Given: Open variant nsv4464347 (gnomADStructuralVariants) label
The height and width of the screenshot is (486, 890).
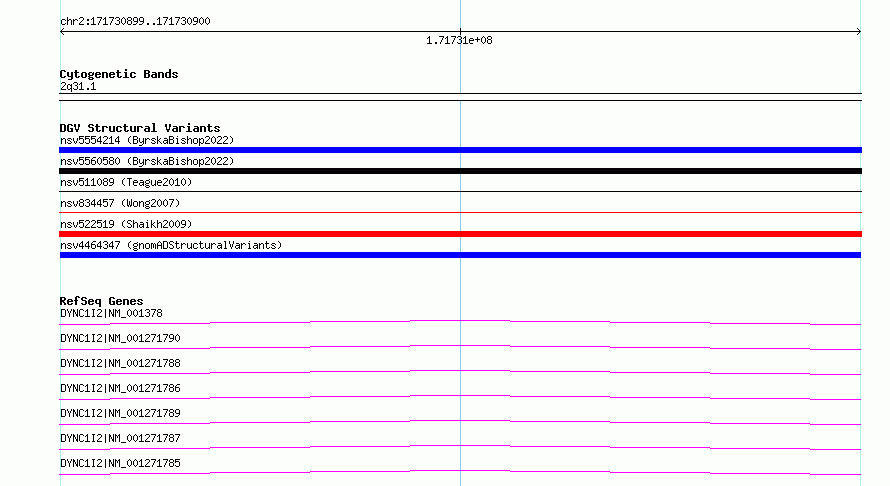Looking at the screenshot, I should 171,245.
